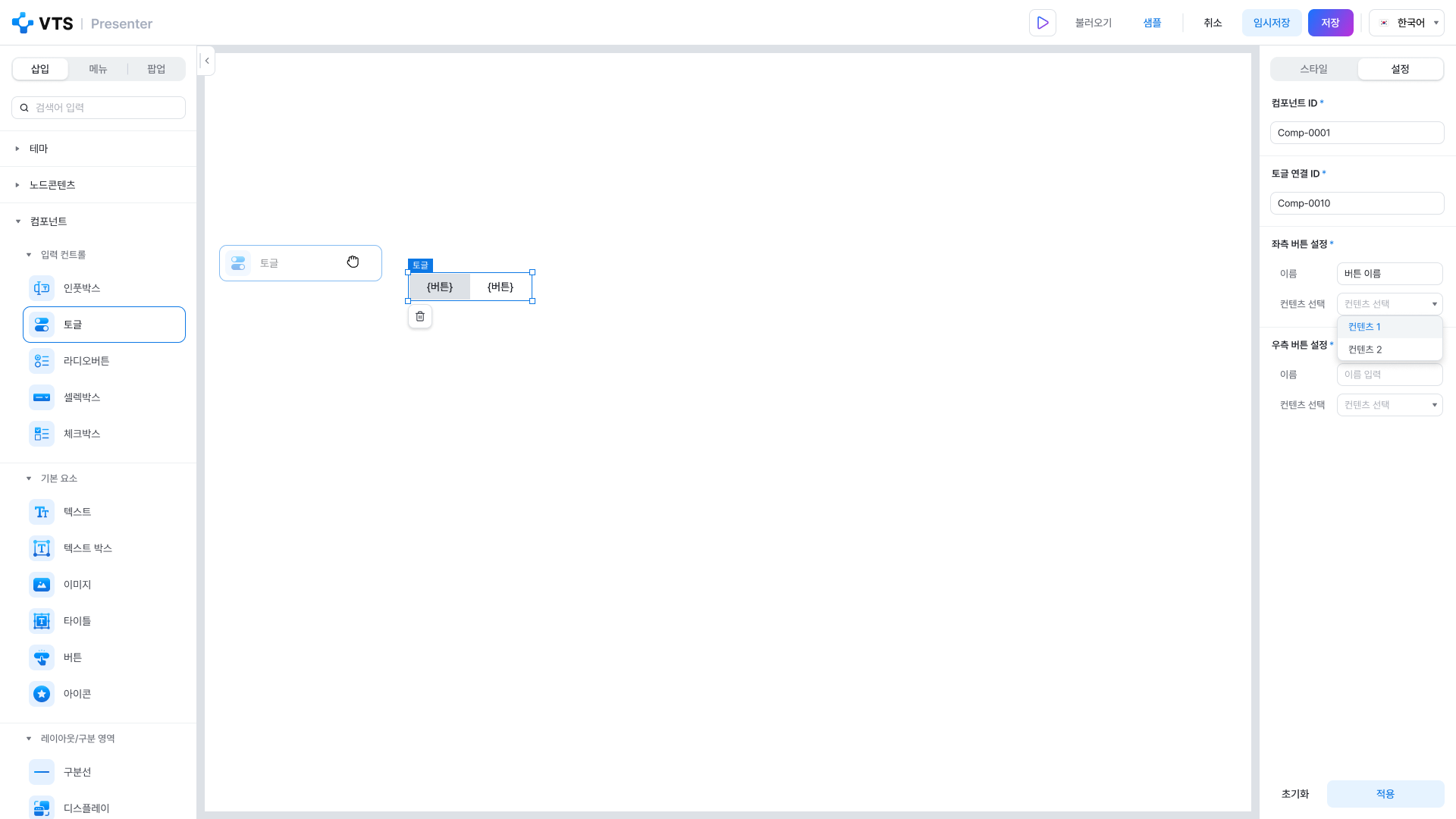This screenshot has width=1456, height=819.
Task: Select the 셀렉박스 component icon
Action: coord(42,397)
